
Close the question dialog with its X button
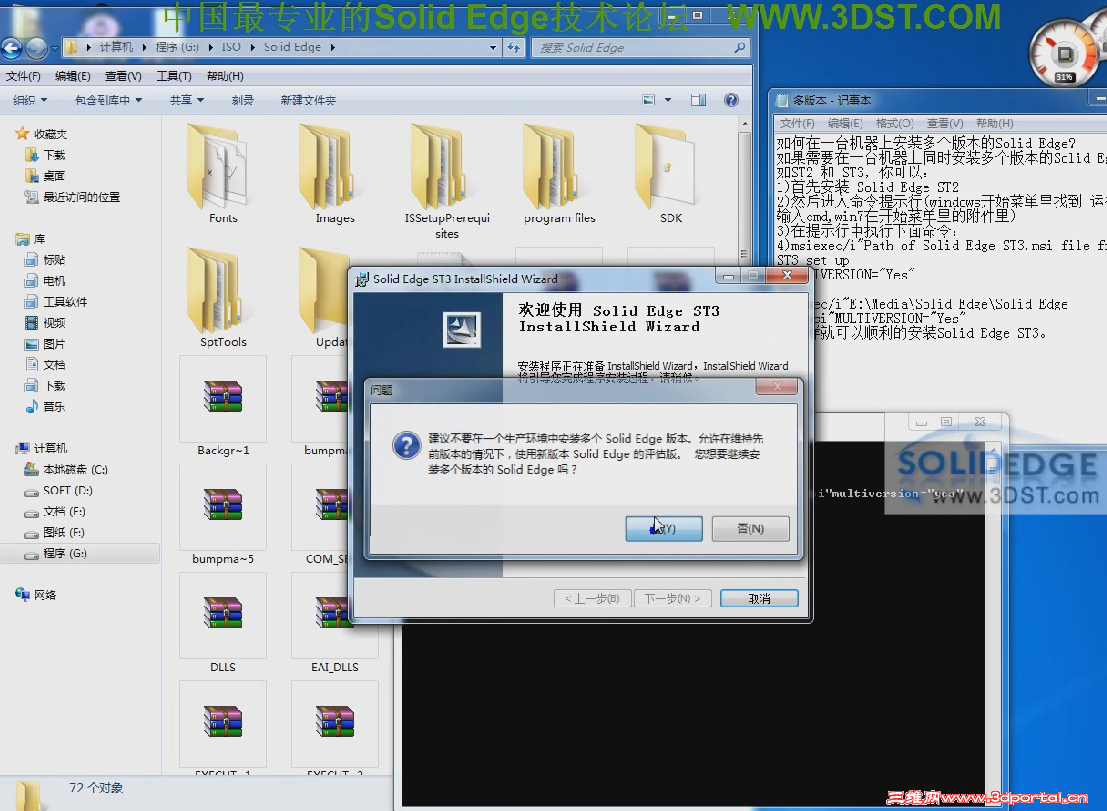pos(777,387)
